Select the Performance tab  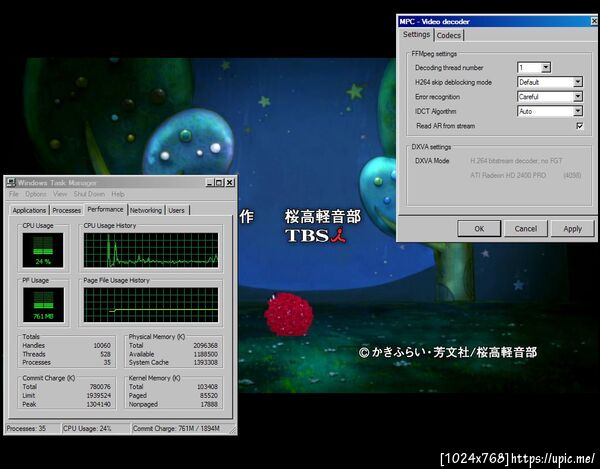105,209
